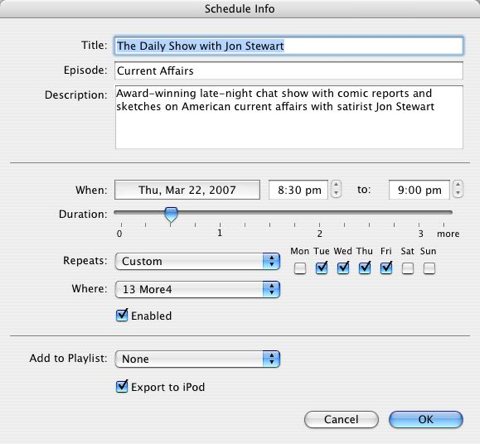This screenshot has height=444, width=480.
Task: Click the 8:30 pm start time field
Action: (298, 190)
